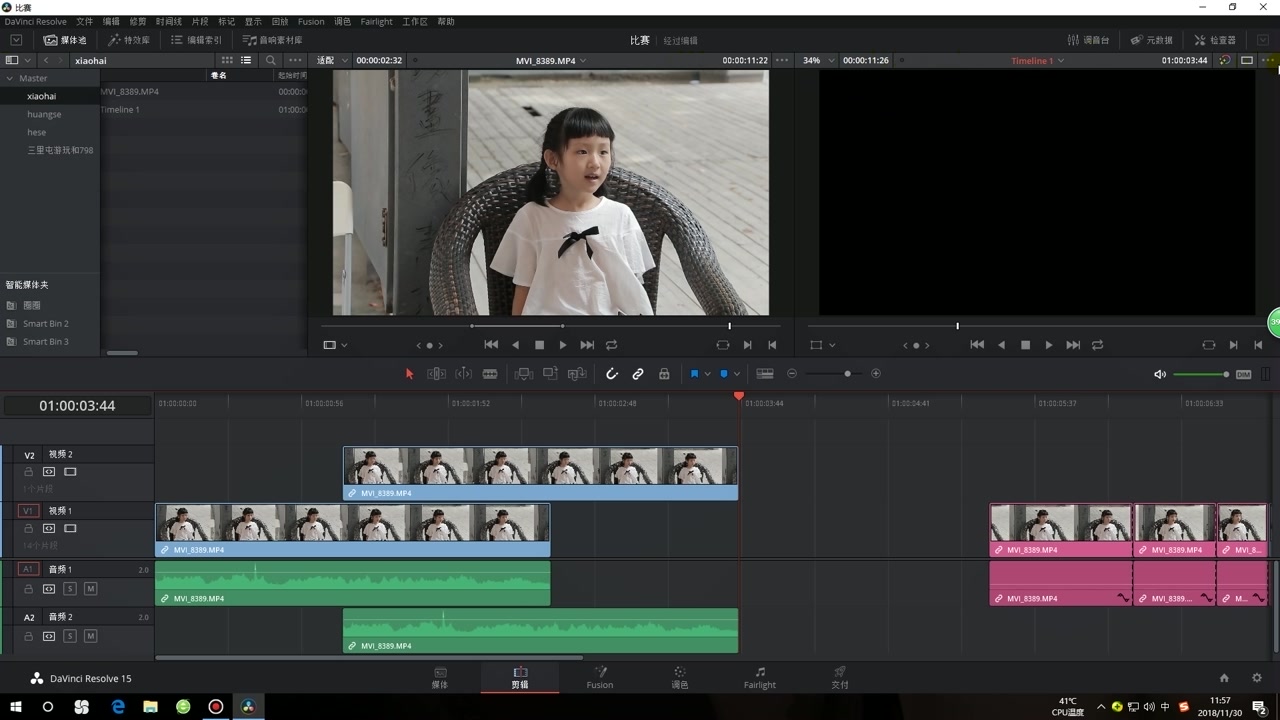
Task: Select the V1 destination track button
Action: pyautogui.click(x=28, y=511)
